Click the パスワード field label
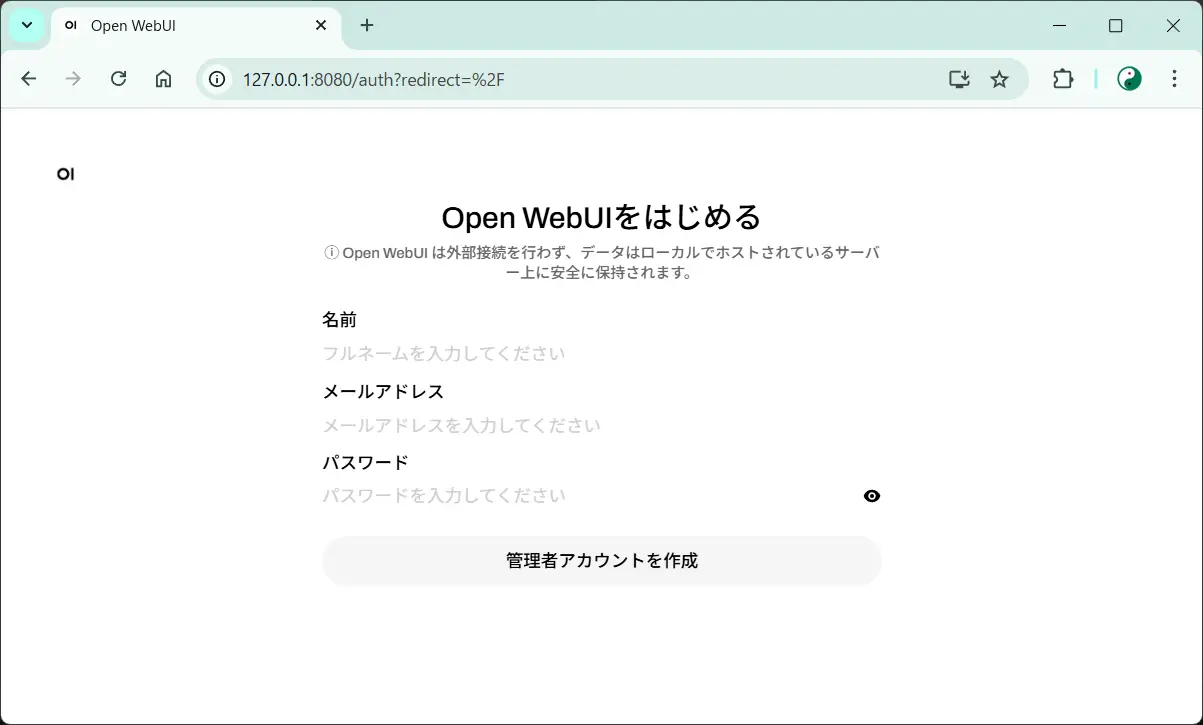This screenshot has width=1203, height=725. point(365,462)
